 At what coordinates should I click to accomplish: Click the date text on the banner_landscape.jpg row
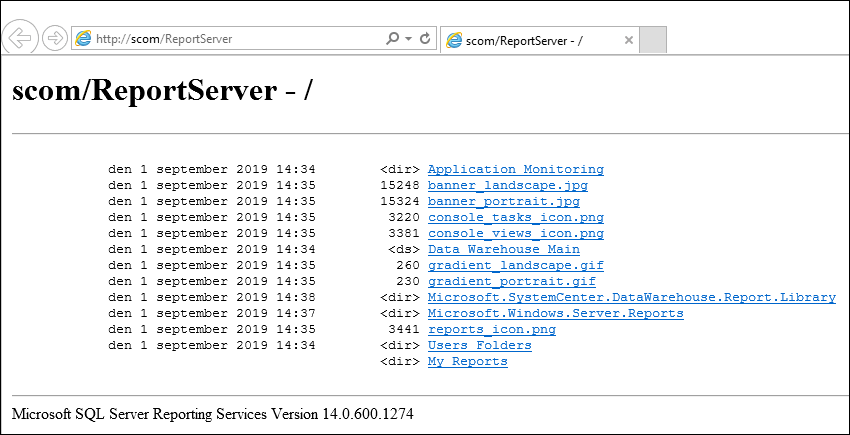pos(212,185)
